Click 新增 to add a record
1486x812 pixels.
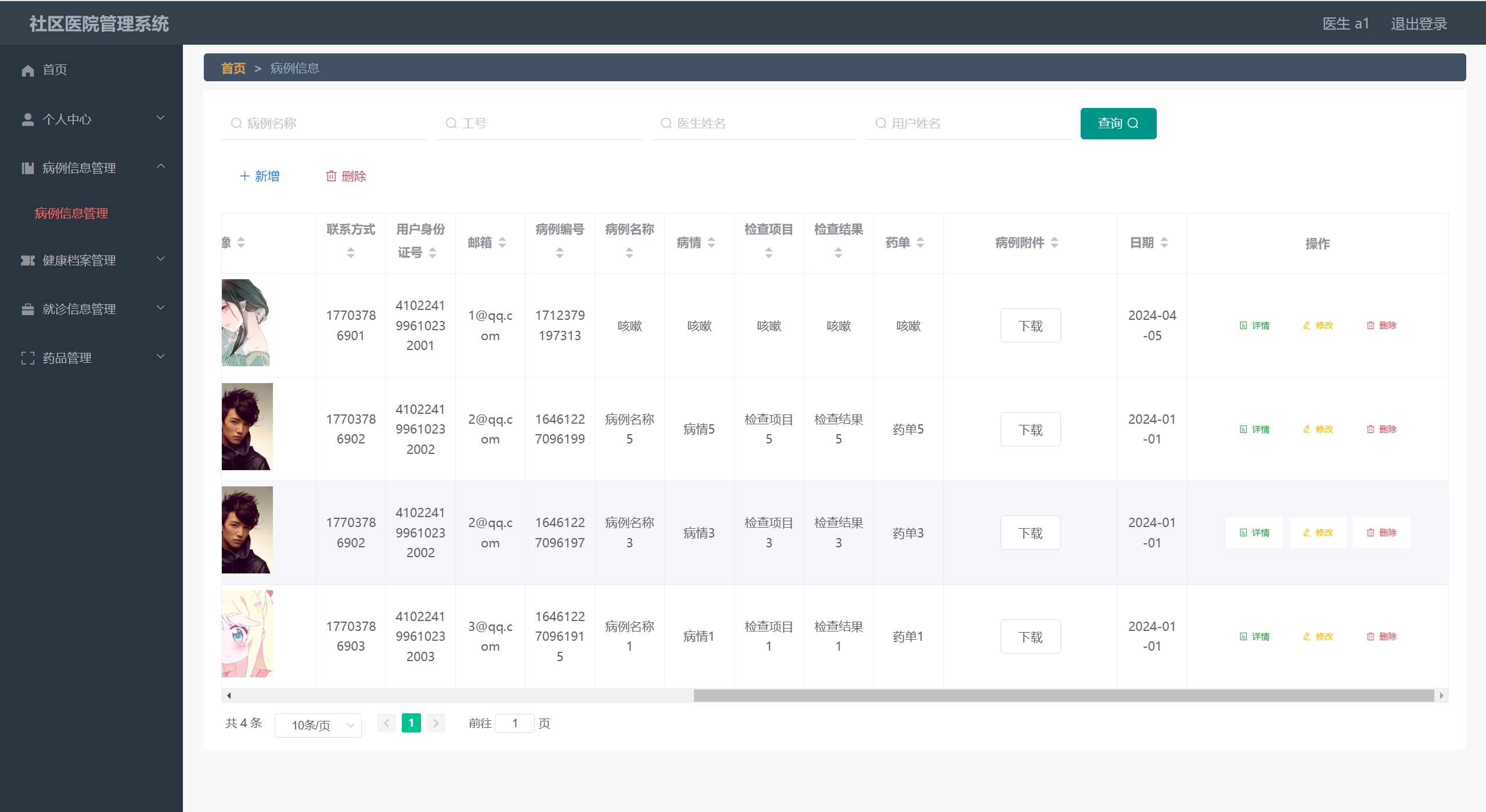click(x=260, y=176)
